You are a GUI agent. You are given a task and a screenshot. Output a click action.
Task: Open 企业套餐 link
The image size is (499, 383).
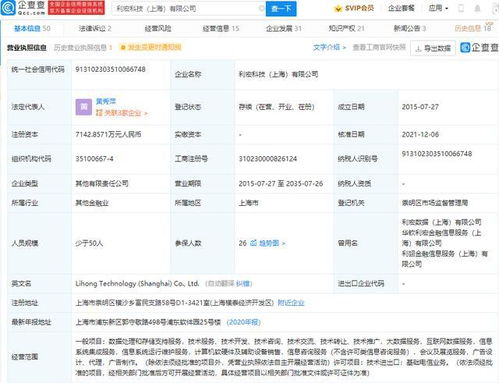401,8
